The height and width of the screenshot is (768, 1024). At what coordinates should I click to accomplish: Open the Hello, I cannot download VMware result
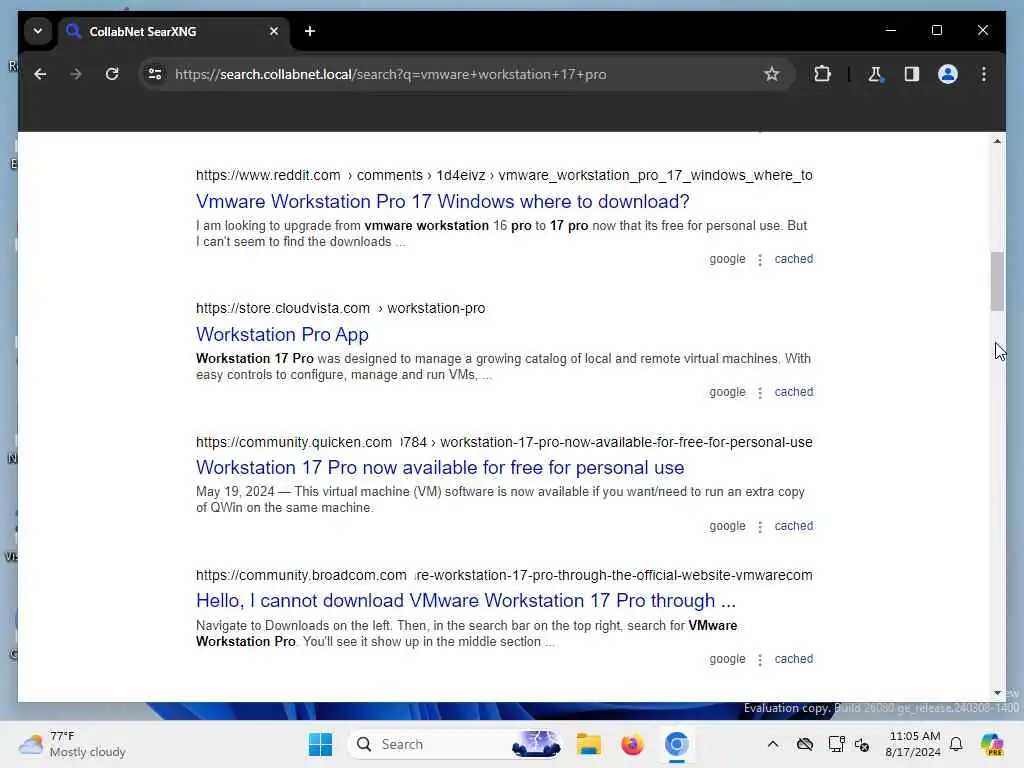(x=466, y=601)
